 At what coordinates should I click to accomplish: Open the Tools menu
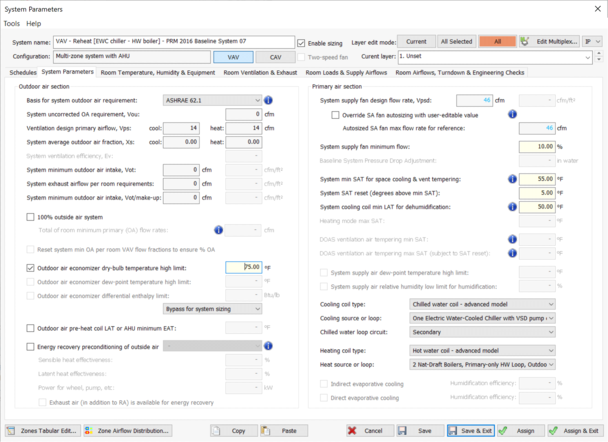tap(13, 23)
